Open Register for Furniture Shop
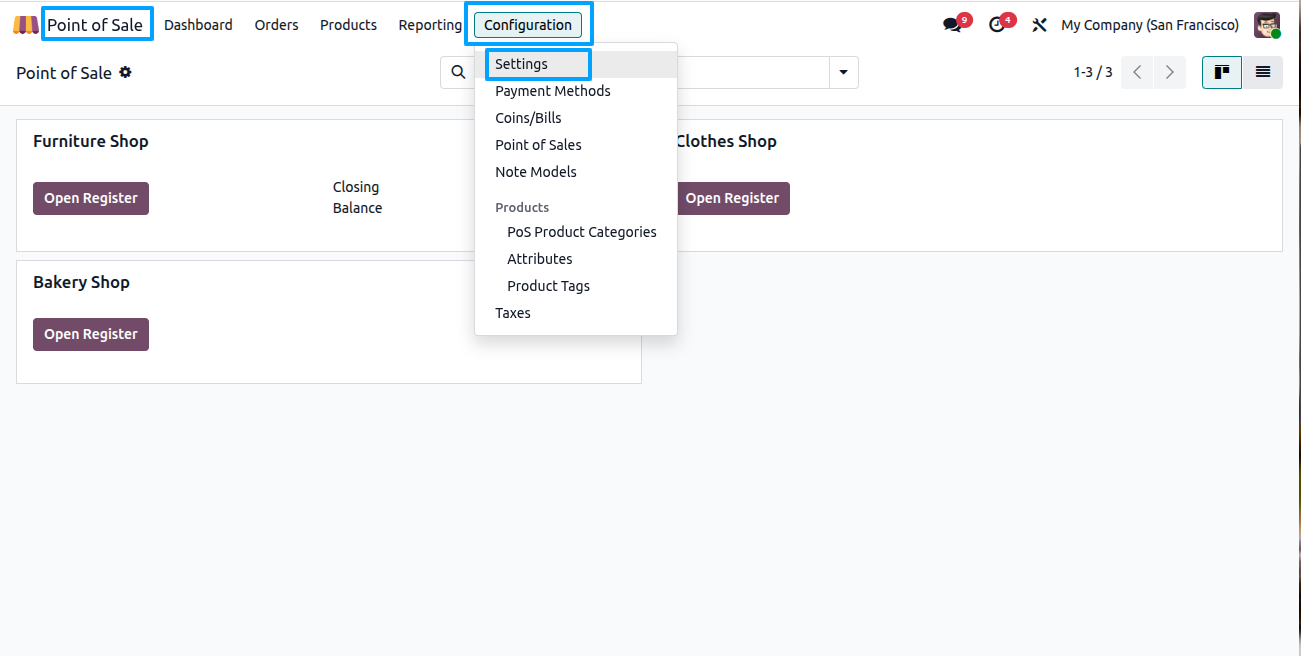Screen dimensions: 1301x656 (x=91, y=198)
